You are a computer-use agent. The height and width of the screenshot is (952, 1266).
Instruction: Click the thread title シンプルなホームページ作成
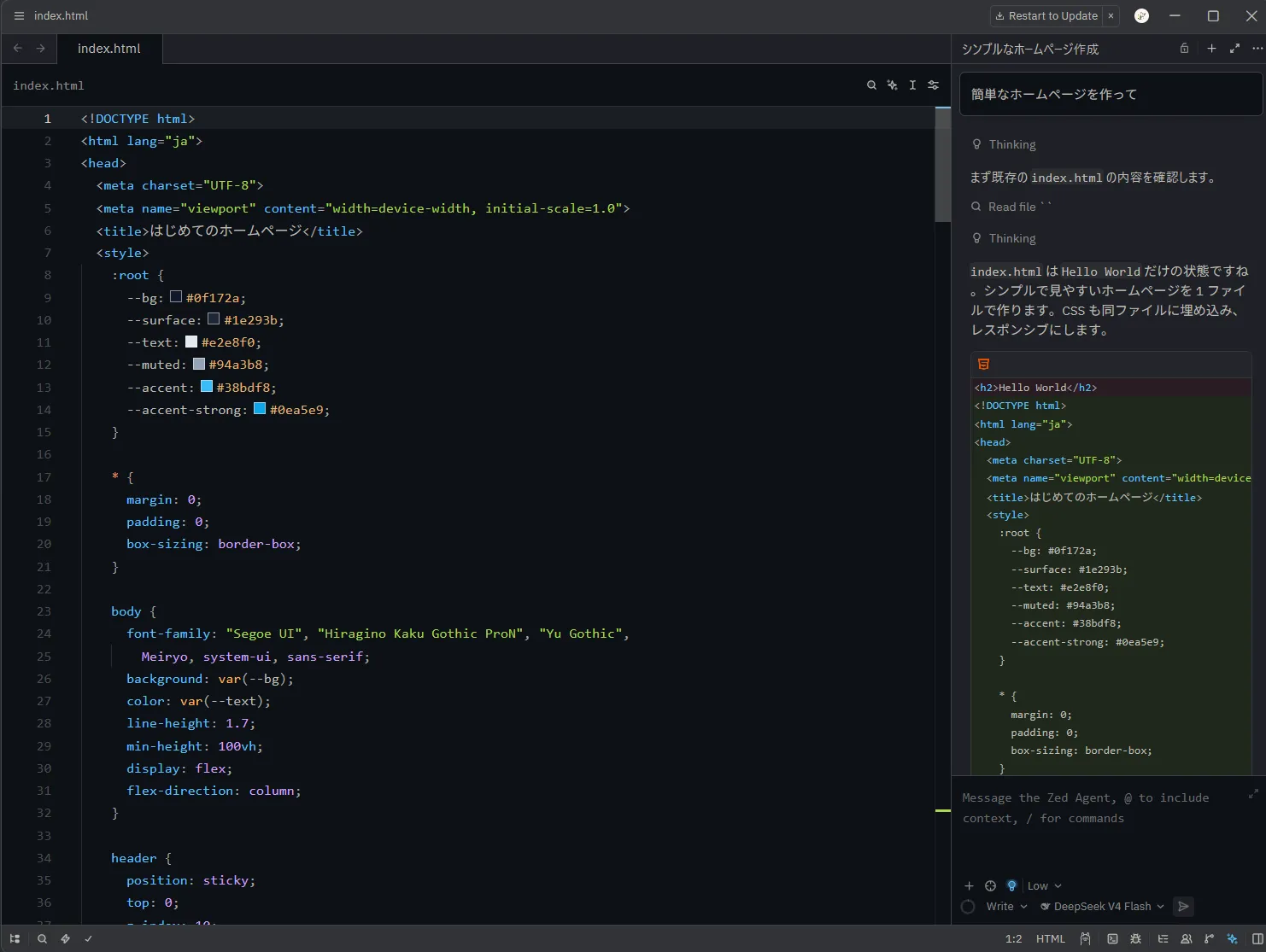1030,49
